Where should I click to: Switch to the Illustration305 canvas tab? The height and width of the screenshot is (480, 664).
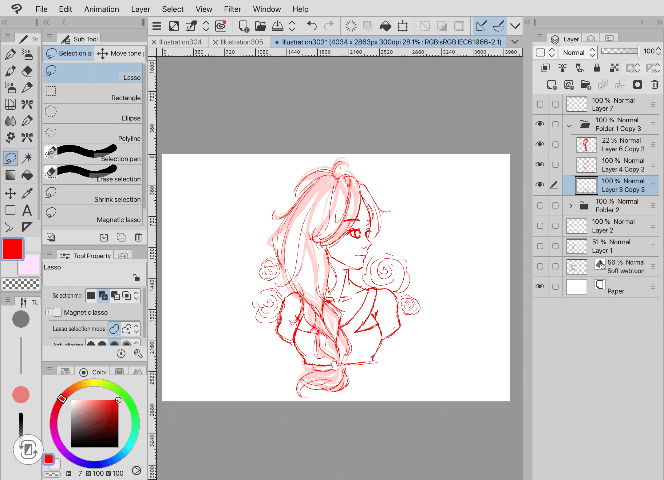(x=242, y=42)
